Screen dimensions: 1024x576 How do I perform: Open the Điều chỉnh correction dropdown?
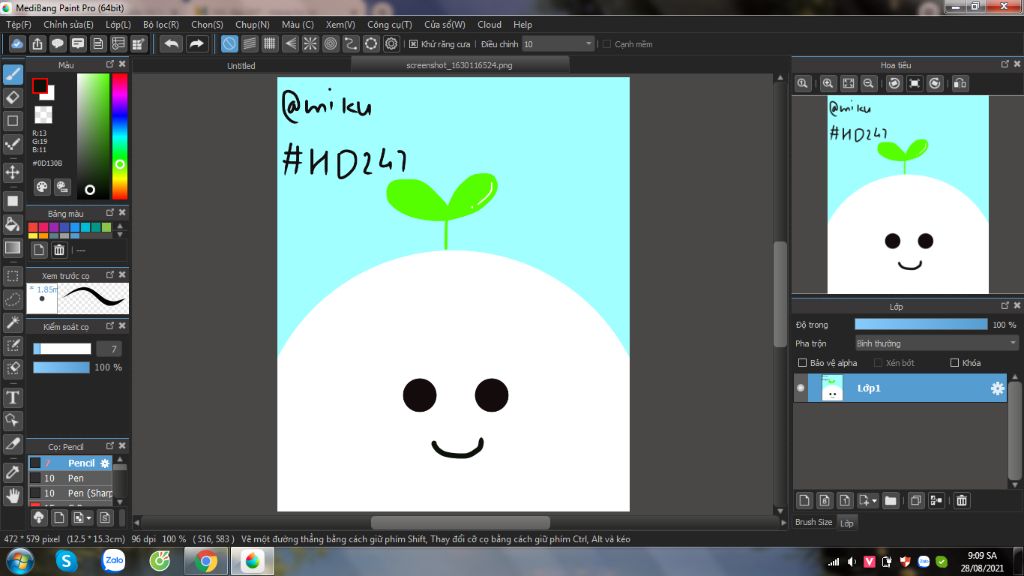[558, 44]
